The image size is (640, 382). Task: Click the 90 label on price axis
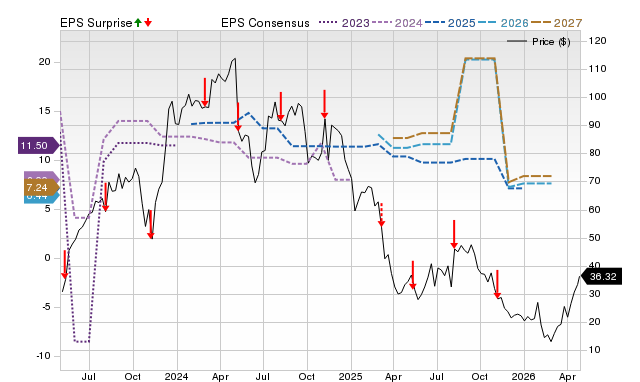[595, 125]
